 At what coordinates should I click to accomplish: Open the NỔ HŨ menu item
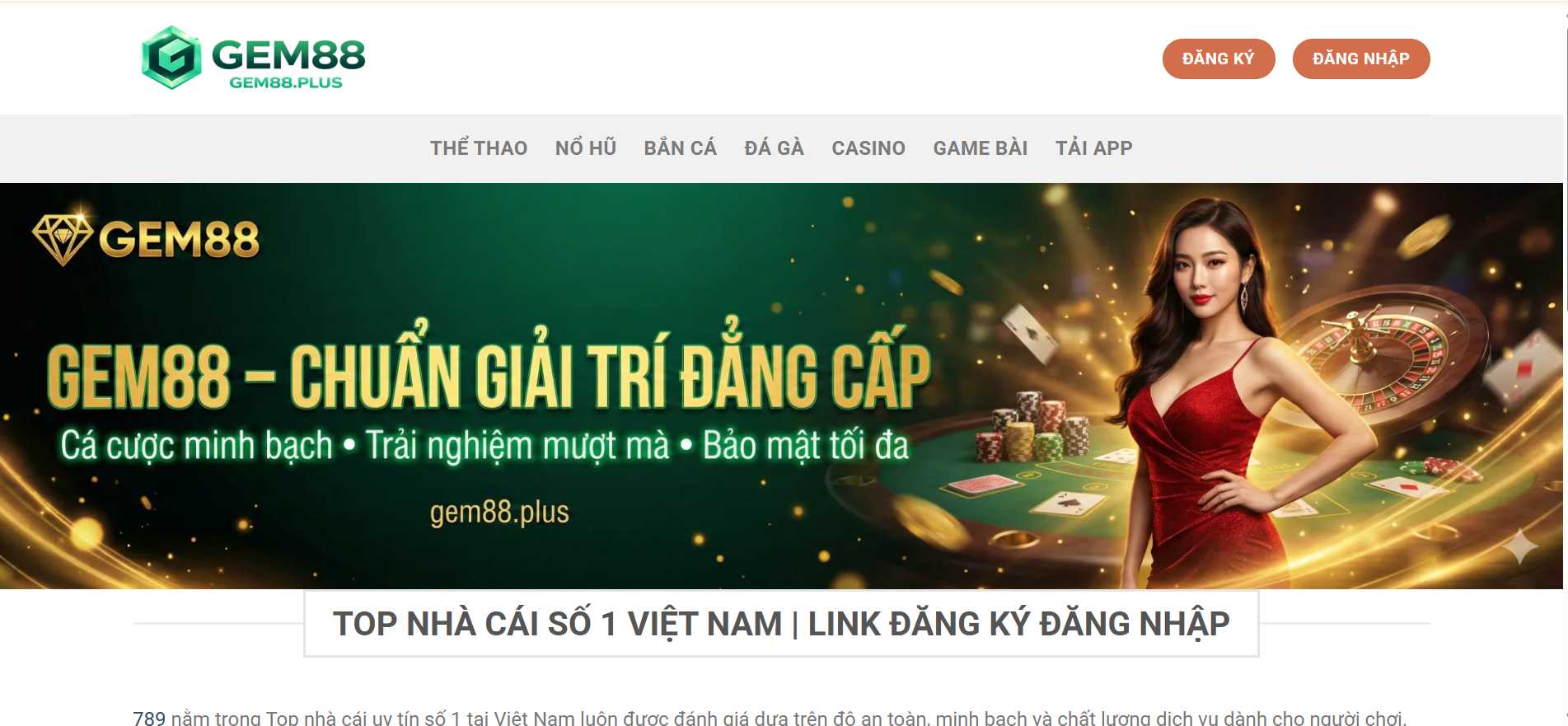click(x=586, y=148)
